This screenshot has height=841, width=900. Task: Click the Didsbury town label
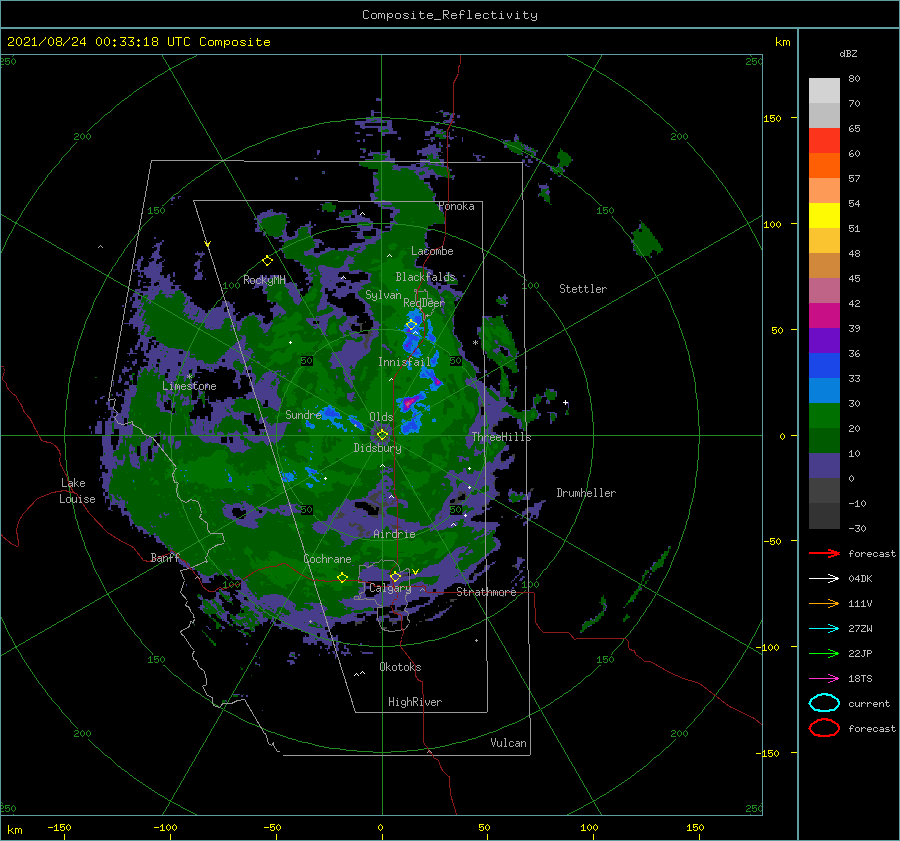coord(377,448)
